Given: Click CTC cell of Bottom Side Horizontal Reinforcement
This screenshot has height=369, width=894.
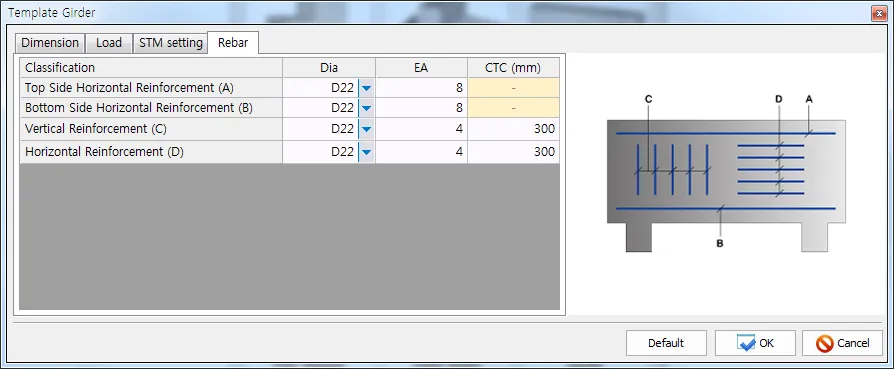Looking at the screenshot, I should click(514, 108).
